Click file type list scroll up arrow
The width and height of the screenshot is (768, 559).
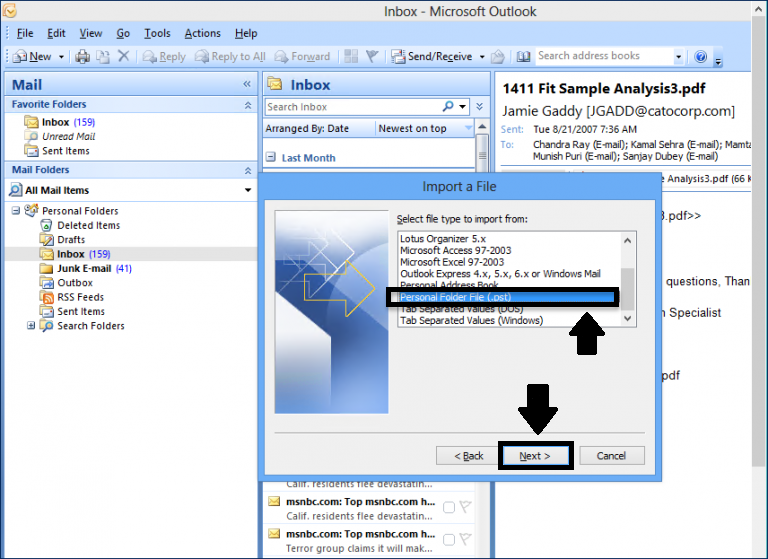pyautogui.click(x=627, y=240)
